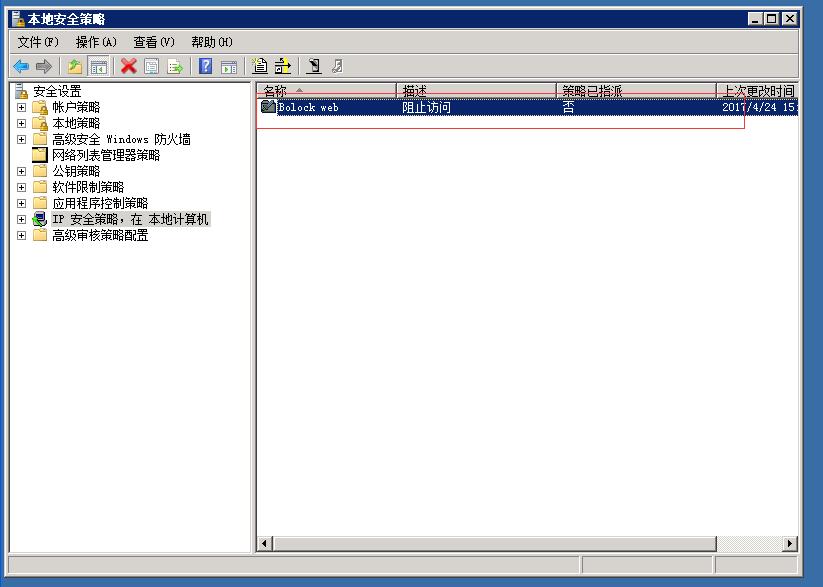823x587 pixels.
Task: Click the Back navigation arrow
Action: [x=20, y=66]
